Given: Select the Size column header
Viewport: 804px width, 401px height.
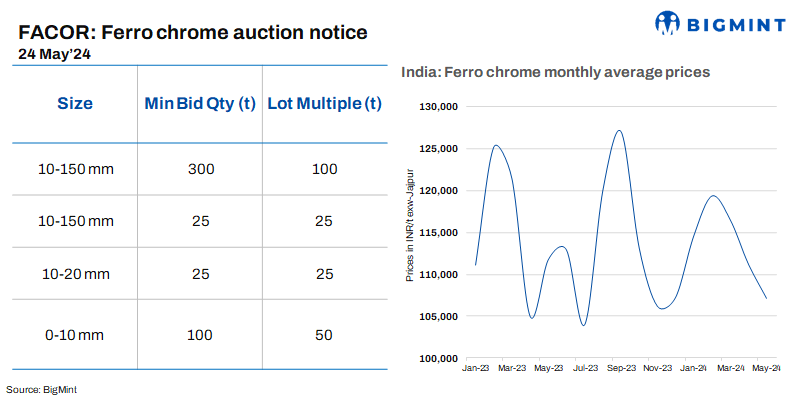Looking at the screenshot, I should pos(75,103).
